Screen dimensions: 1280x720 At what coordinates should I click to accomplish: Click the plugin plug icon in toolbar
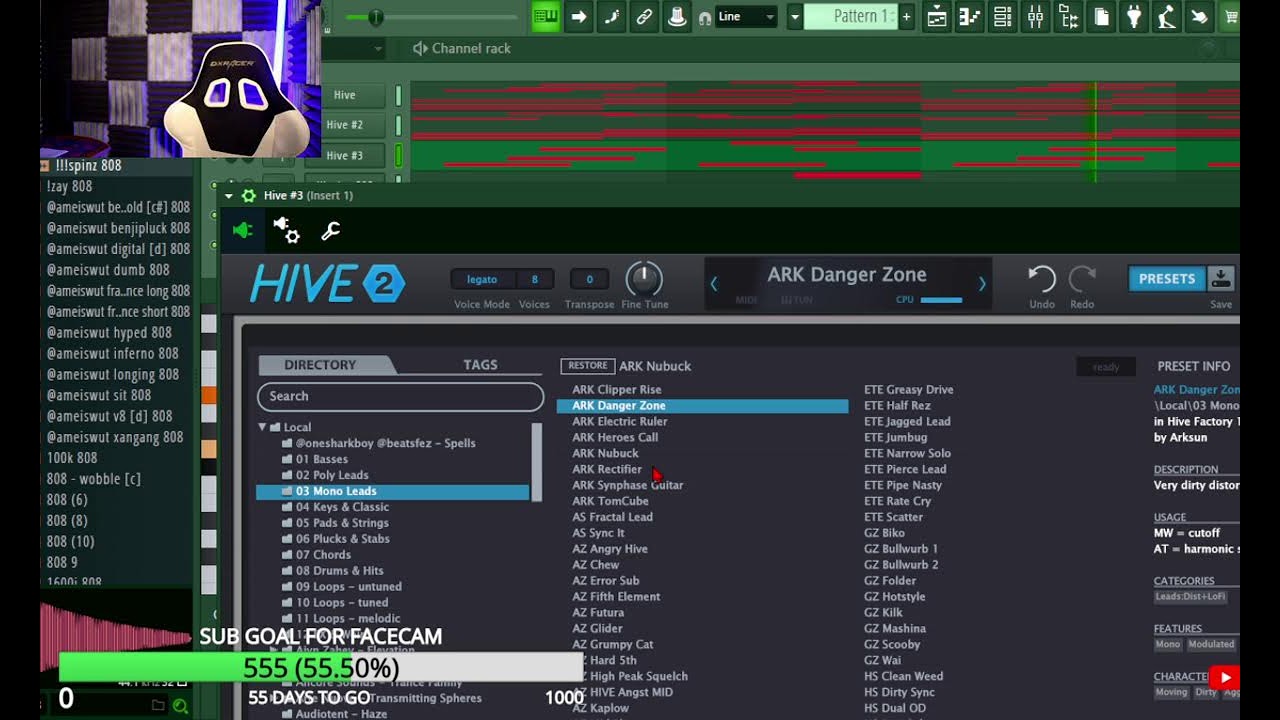[x=1134, y=16]
